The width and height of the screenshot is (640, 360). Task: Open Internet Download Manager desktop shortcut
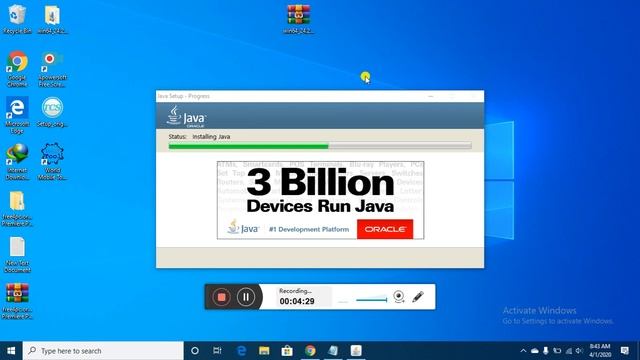pos(17,162)
